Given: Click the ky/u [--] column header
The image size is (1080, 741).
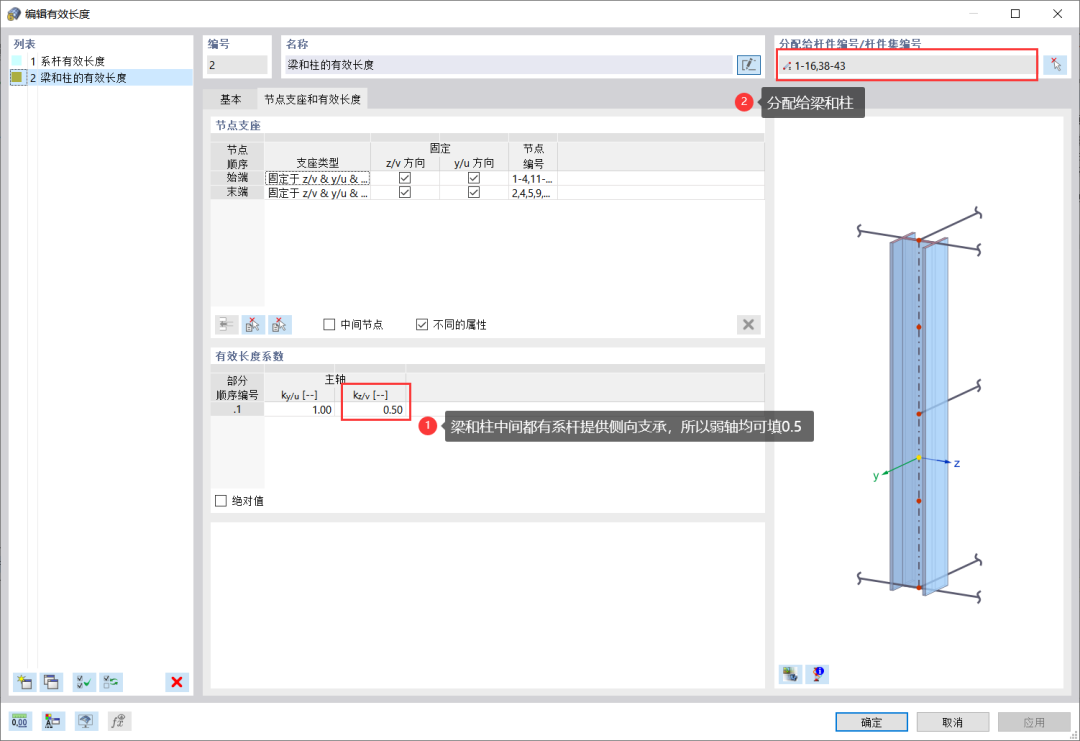Looking at the screenshot, I should coord(300,395).
